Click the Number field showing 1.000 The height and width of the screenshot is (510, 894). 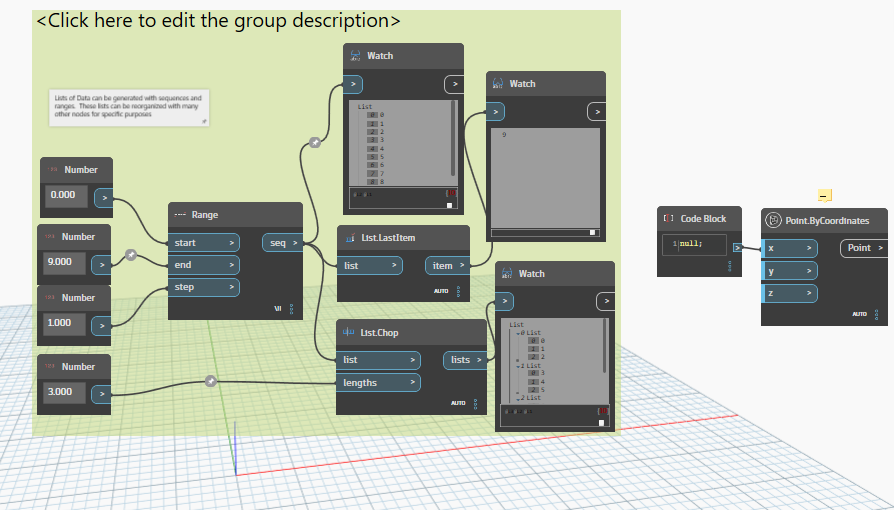coord(64,323)
